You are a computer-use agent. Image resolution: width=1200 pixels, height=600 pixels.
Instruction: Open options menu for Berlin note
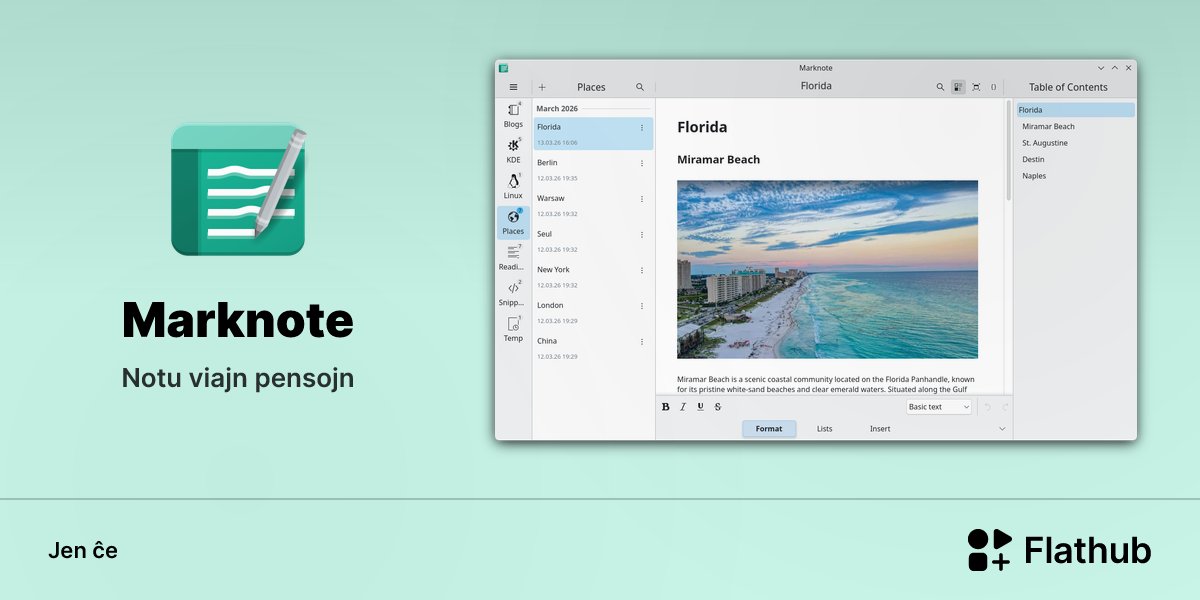pos(642,163)
